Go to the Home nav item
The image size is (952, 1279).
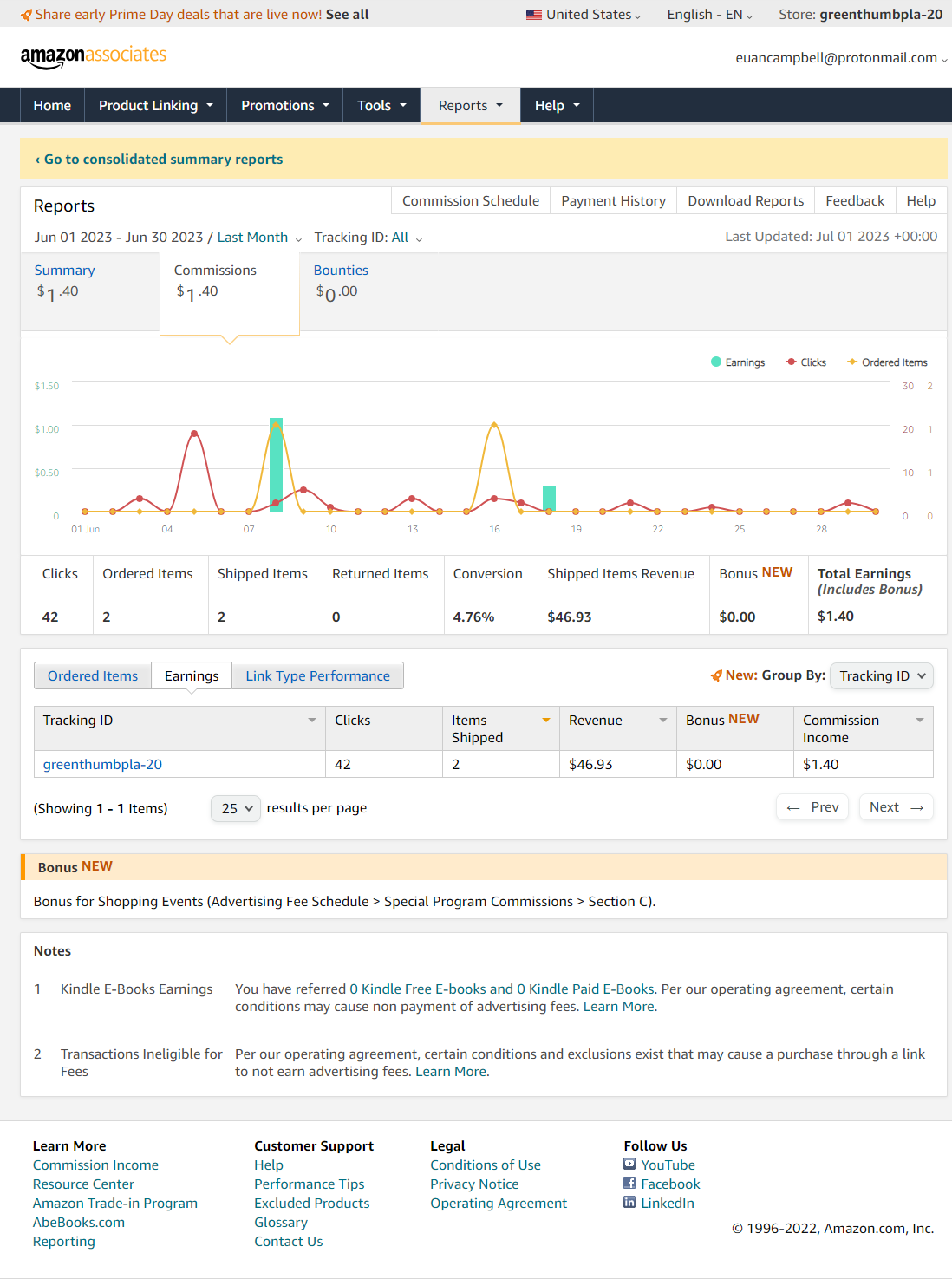tap(52, 105)
